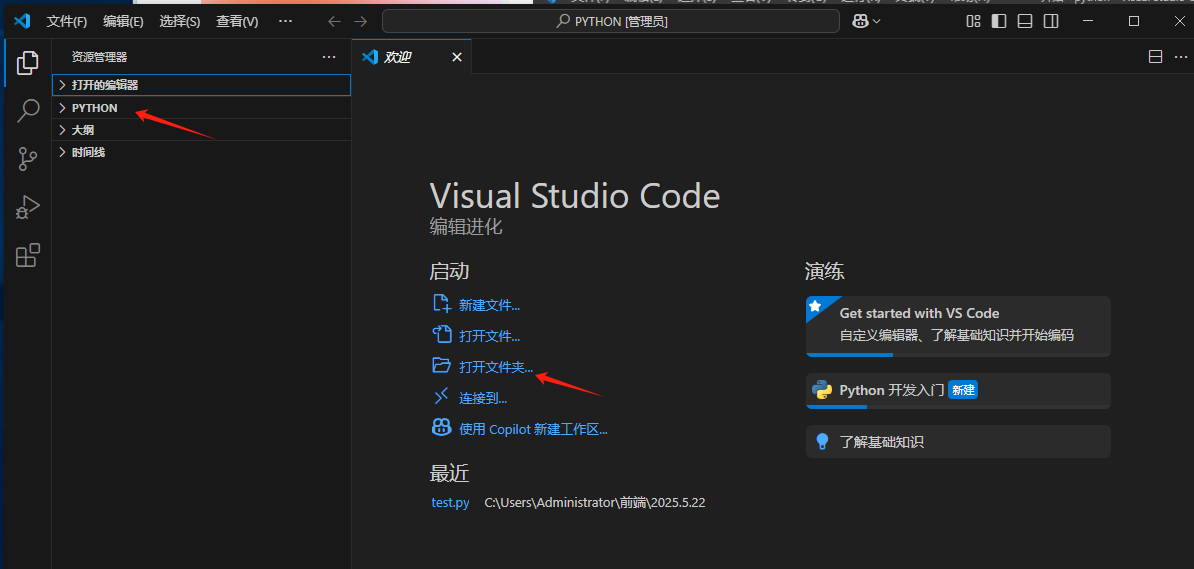Open the Run and Debug view
1194x569 pixels.
tap(27, 207)
